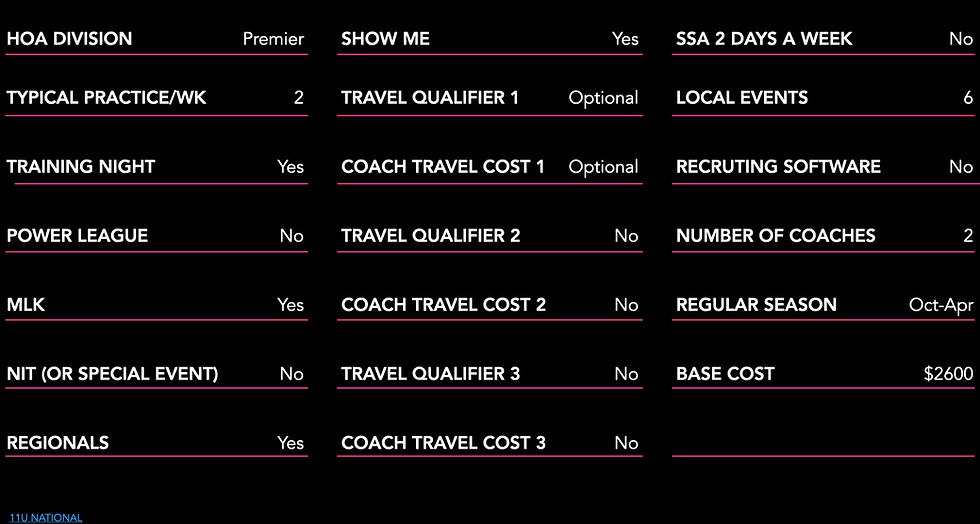Select the SSA 2 DAYS A WEEK label
This screenshot has height=524, width=980.
[x=764, y=39]
